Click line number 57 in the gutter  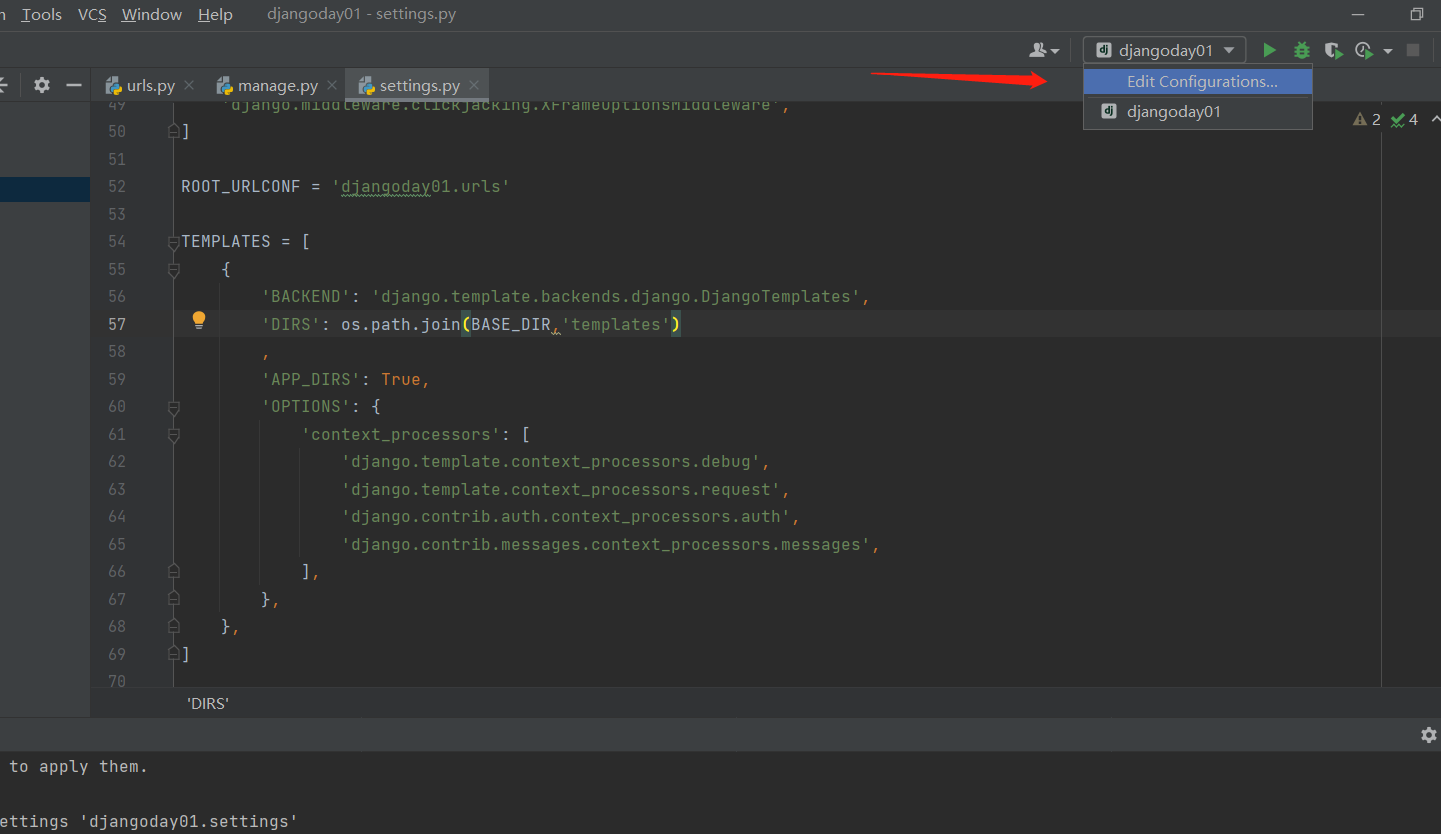(117, 325)
